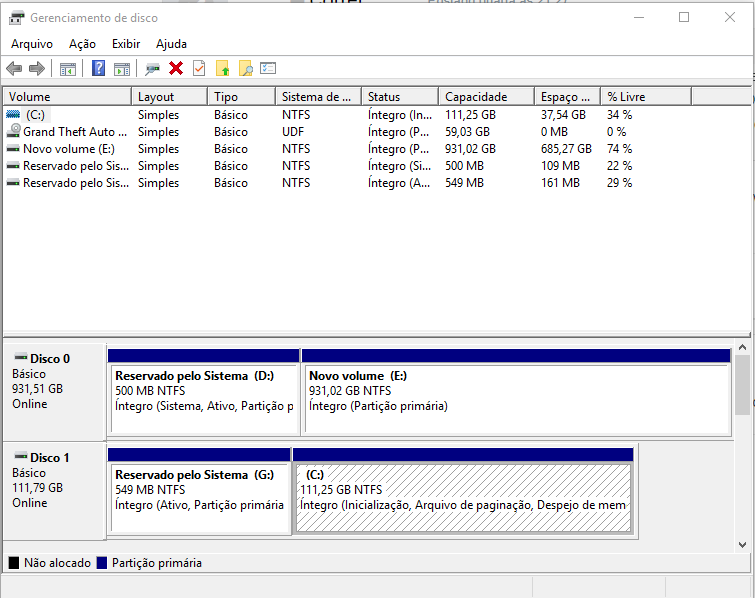The height and width of the screenshot is (598, 755).
Task: Go forward with the right arrow toolbar icon
Action: (x=37, y=69)
